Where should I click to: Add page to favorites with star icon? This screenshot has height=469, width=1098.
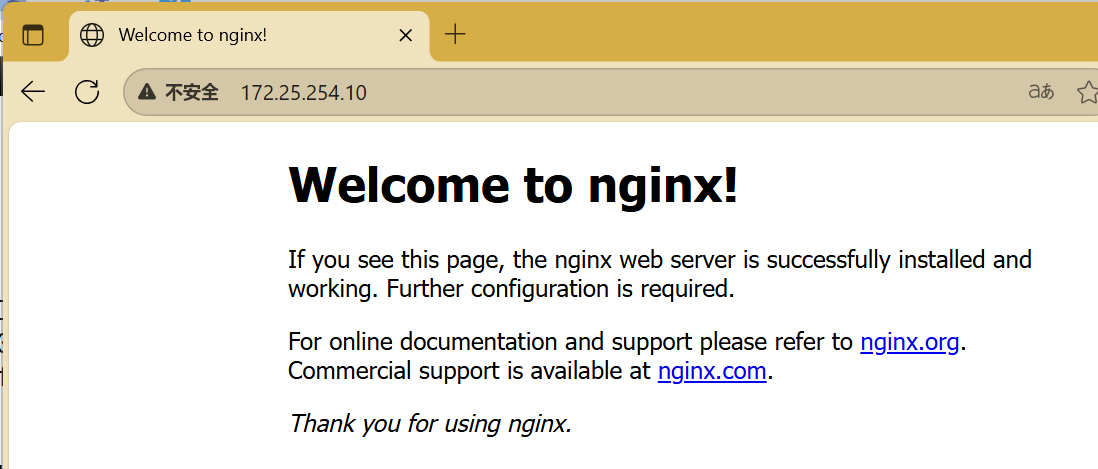pyautogui.click(x=1087, y=92)
